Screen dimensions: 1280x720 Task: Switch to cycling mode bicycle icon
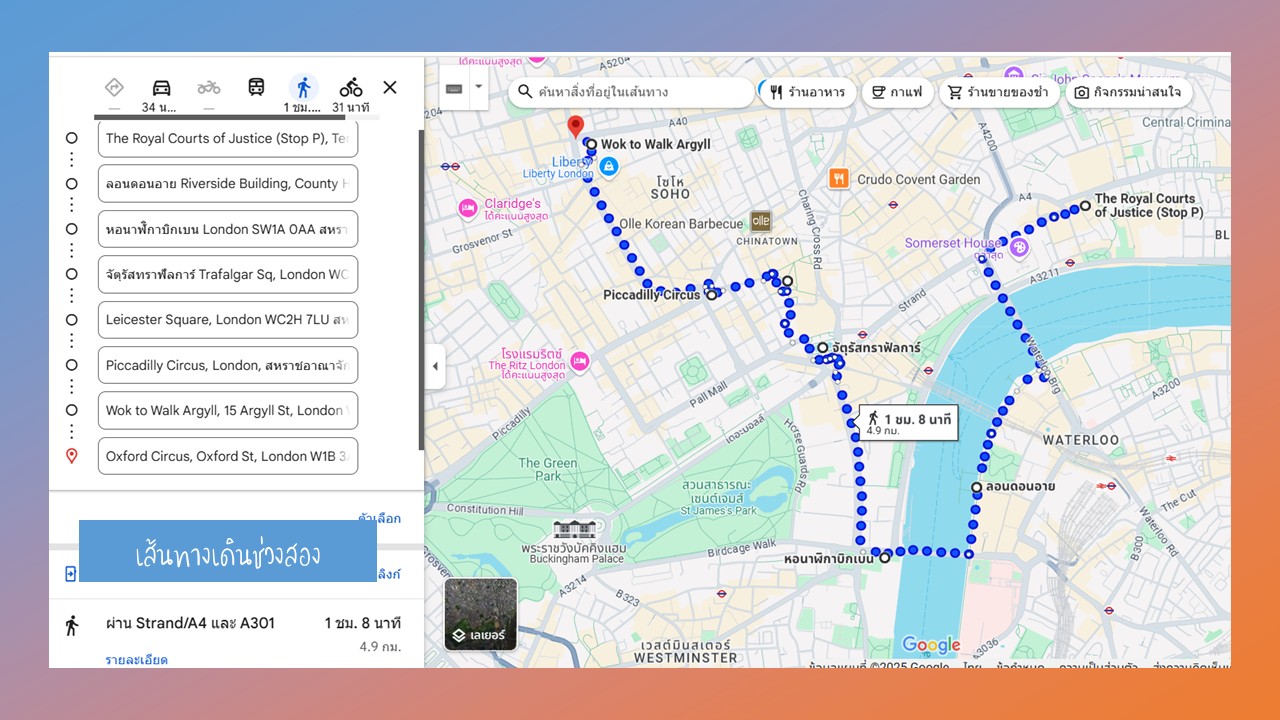point(351,87)
